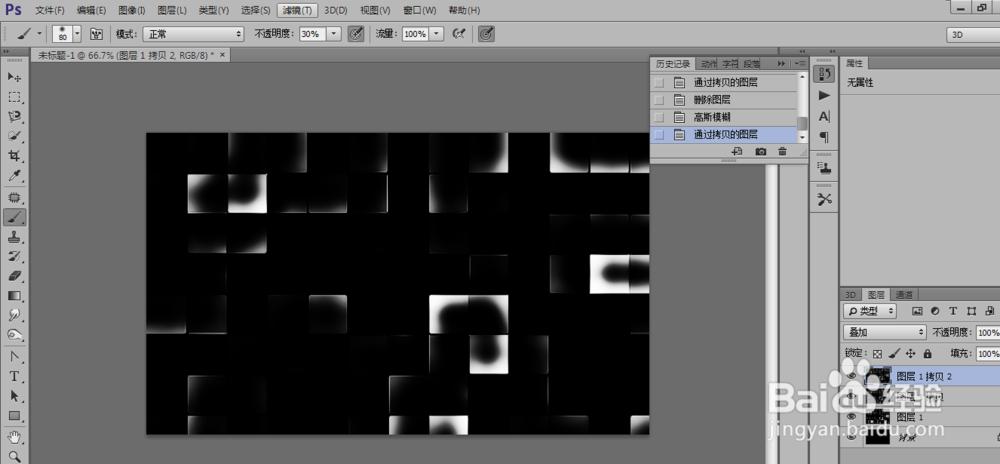Open flow 100% slider dropdown
This screenshot has width=1000, height=464.
[436, 34]
